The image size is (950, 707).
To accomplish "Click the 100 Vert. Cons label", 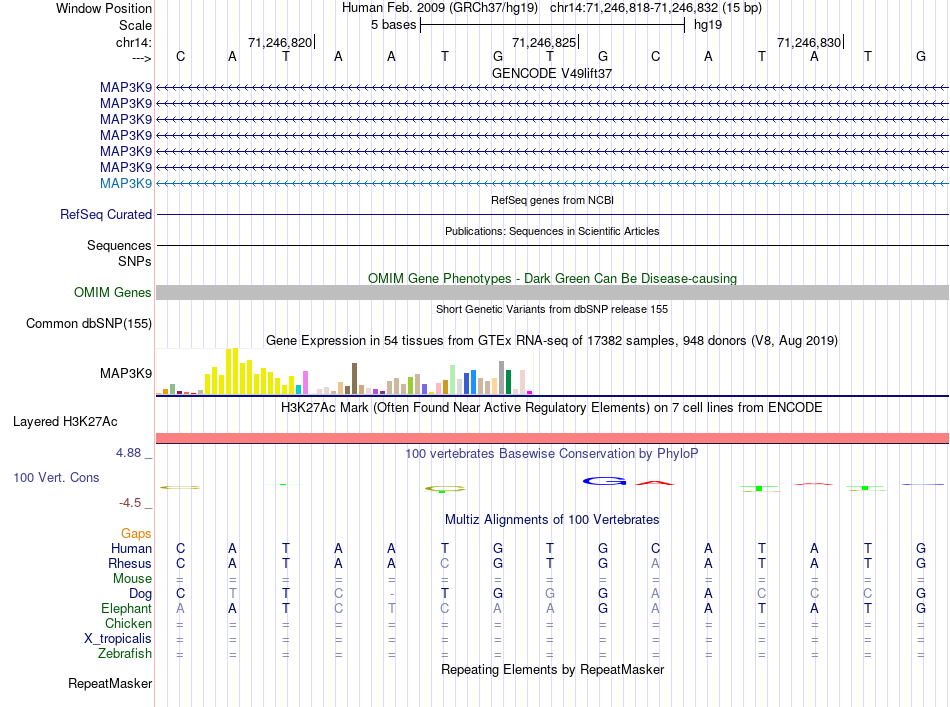I will click(56, 477).
